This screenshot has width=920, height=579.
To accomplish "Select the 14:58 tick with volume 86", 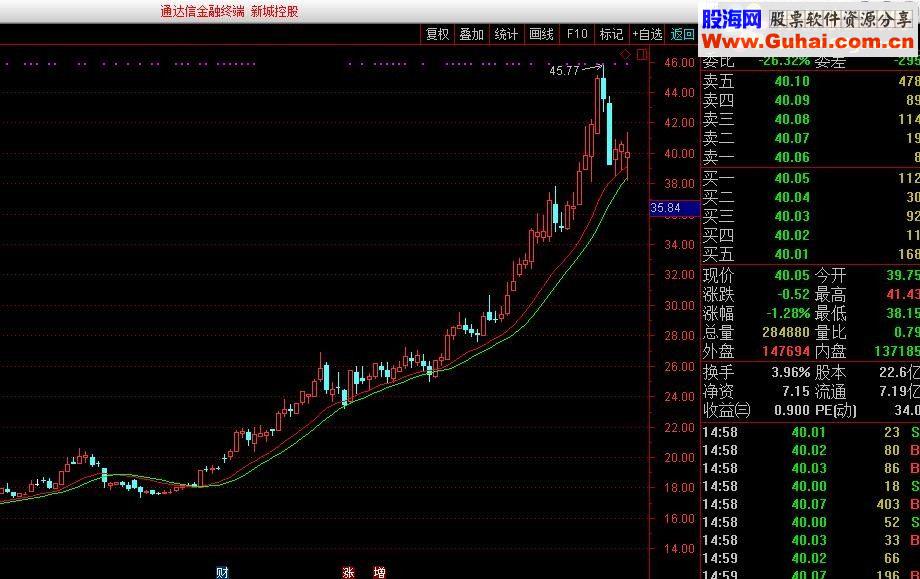I will click(811, 468).
